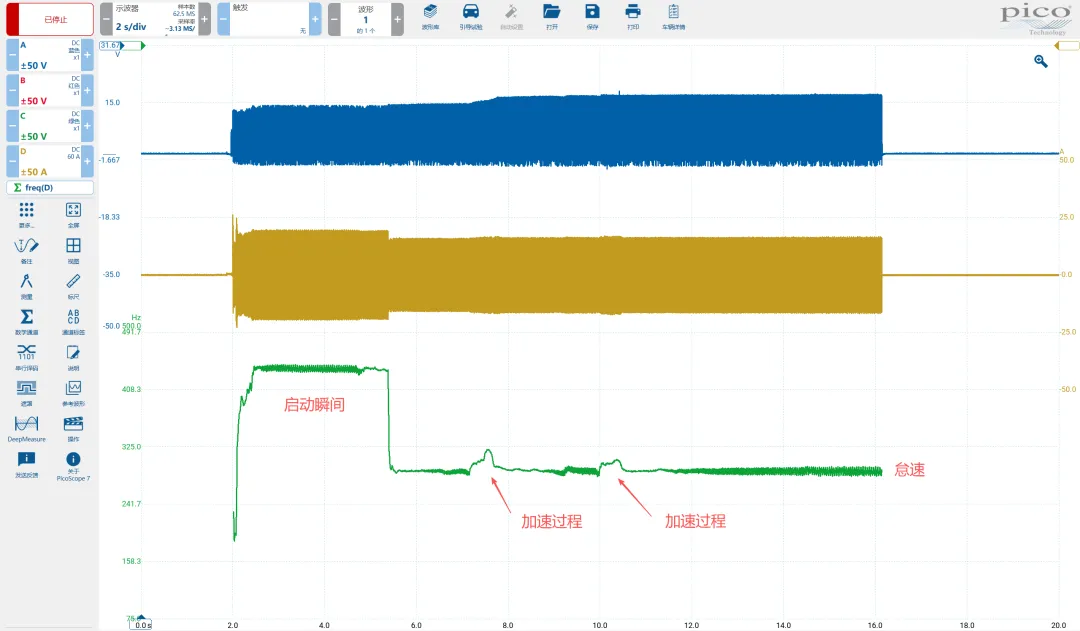This screenshot has height=631, width=1080.
Task: Open the DeepMeasure tool
Action: click(27, 426)
